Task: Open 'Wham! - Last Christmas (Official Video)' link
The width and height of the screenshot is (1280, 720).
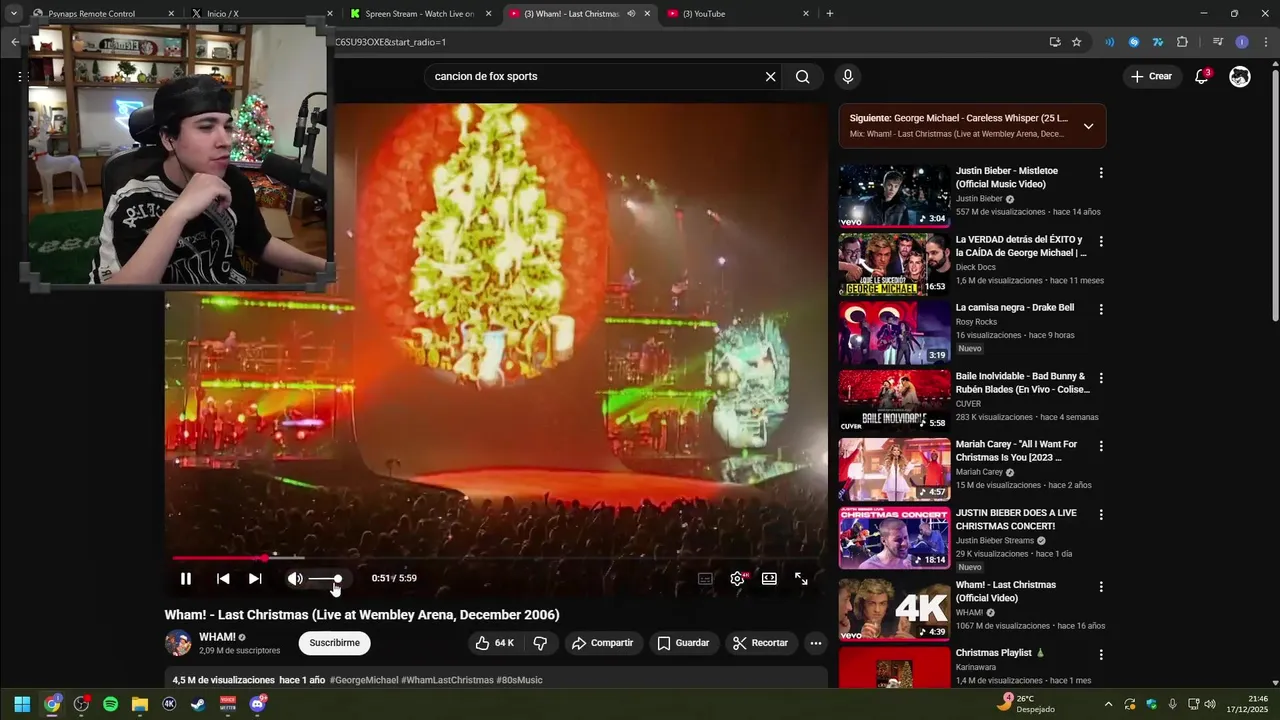Action: coord(1005,591)
